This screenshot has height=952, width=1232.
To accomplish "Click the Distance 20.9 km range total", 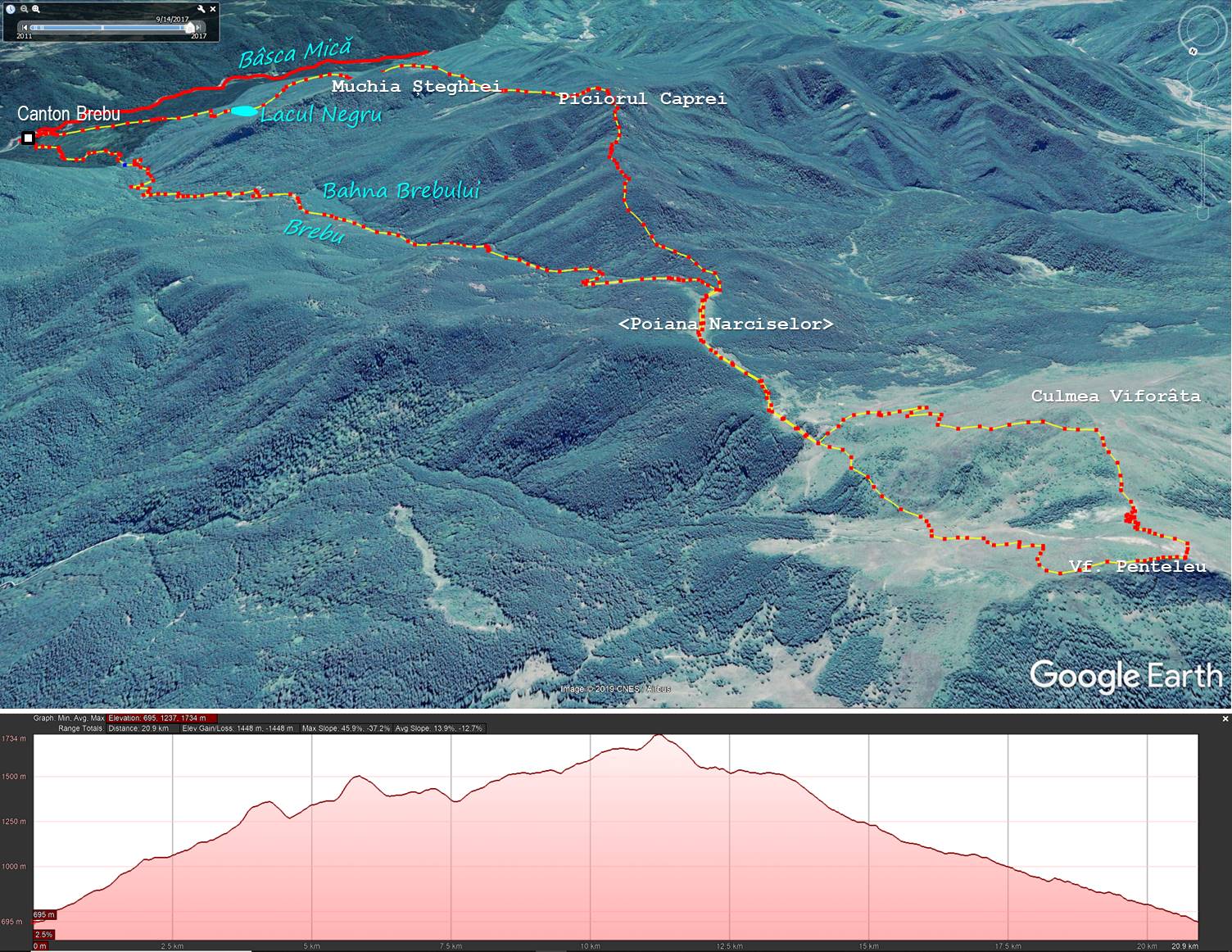I will [x=138, y=728].
